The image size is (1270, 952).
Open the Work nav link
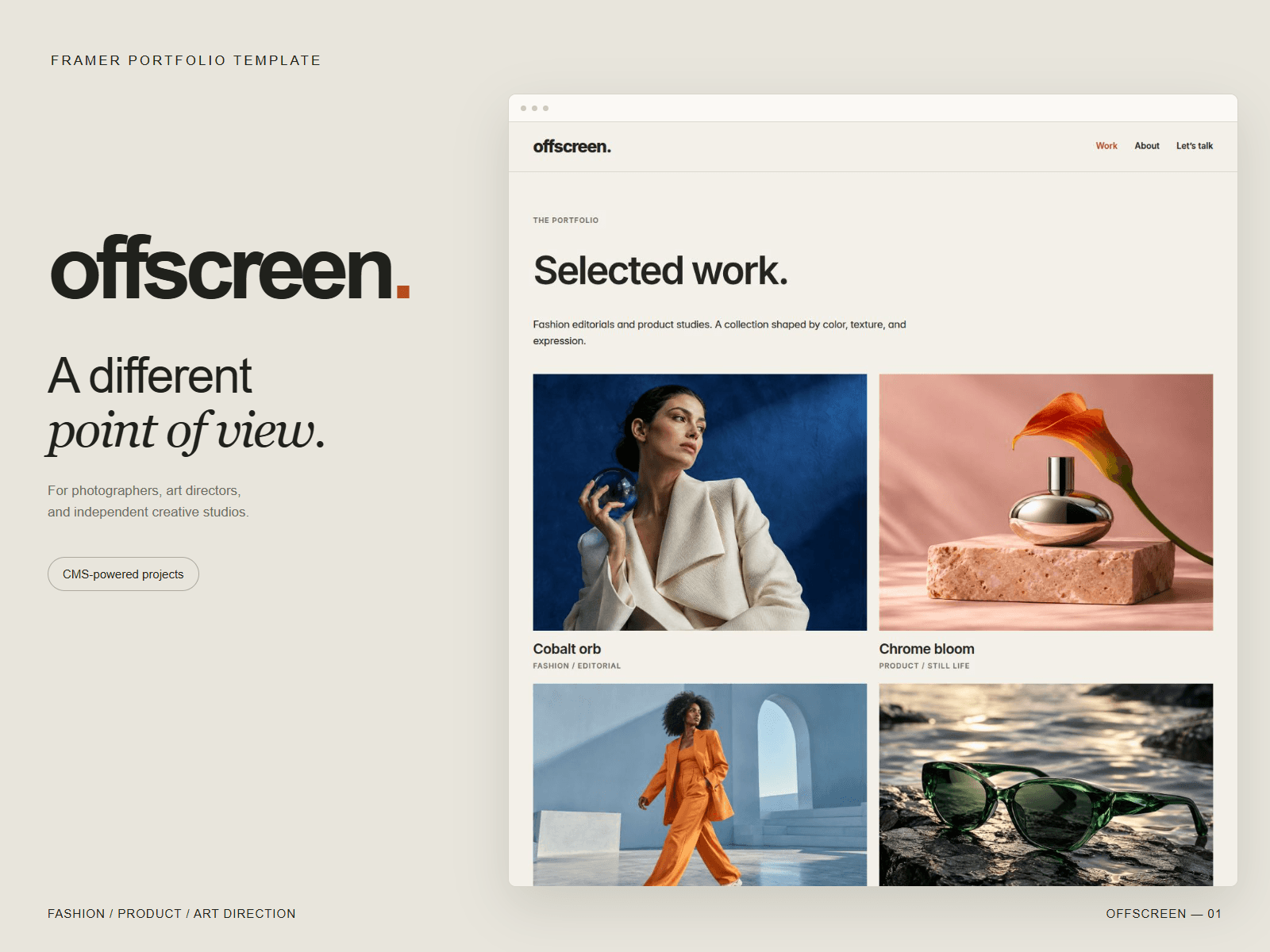tap(1106, 146)
